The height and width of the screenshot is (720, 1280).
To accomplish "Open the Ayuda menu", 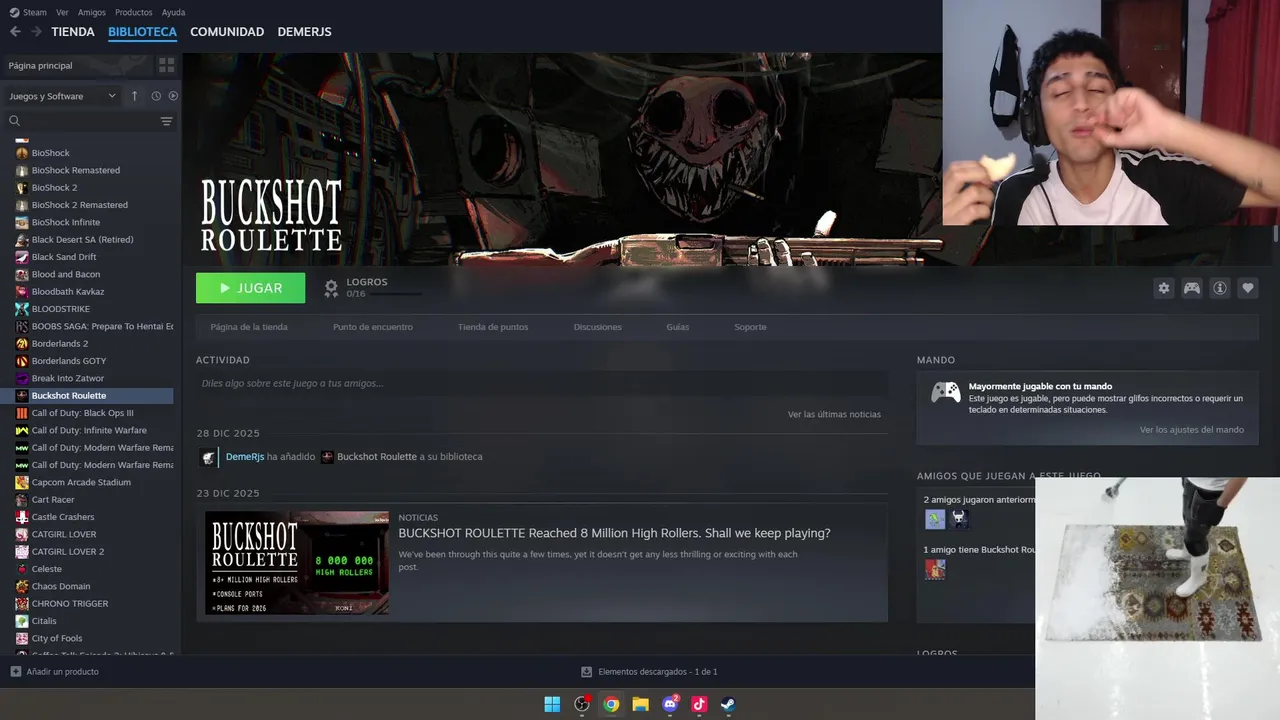I will coord(174,12).
